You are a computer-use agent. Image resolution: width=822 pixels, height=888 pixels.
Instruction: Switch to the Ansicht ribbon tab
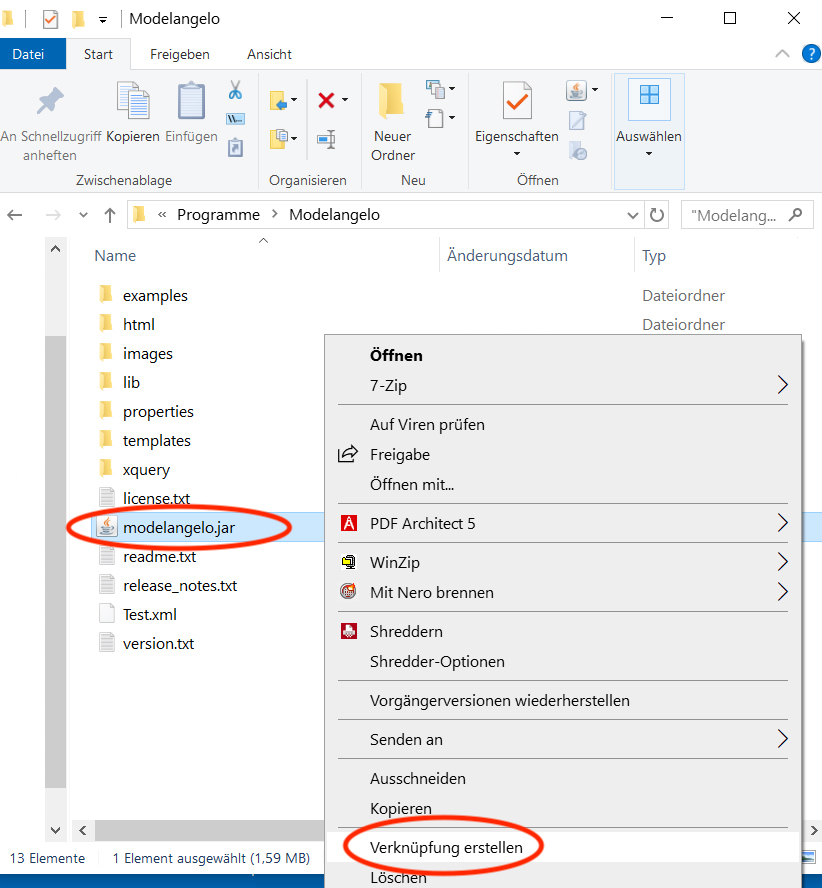coord(269,54)
